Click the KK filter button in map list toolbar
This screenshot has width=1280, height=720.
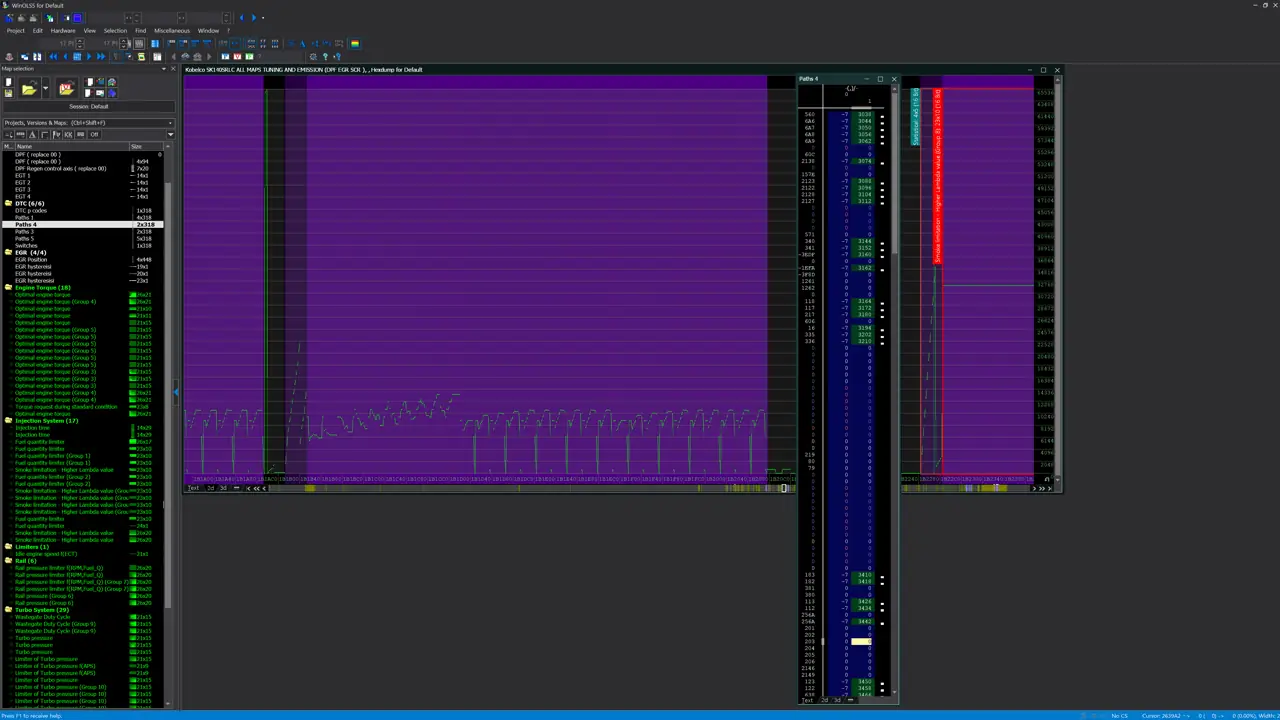click(68, 134)
